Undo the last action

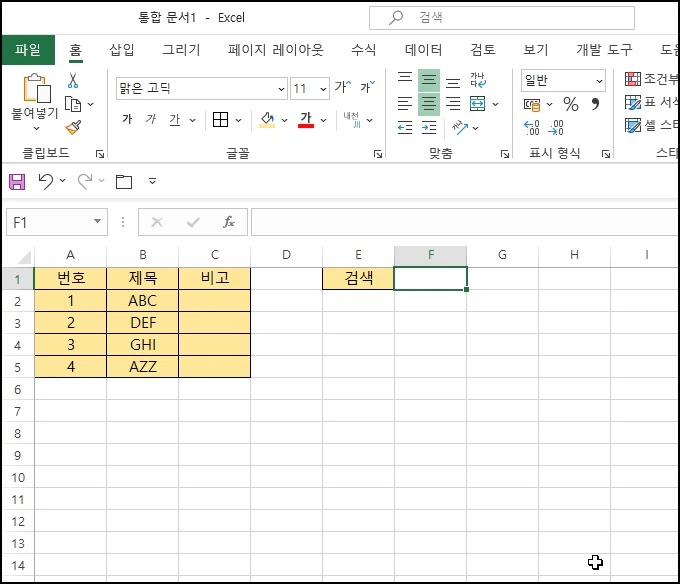(x=46, y=181)
